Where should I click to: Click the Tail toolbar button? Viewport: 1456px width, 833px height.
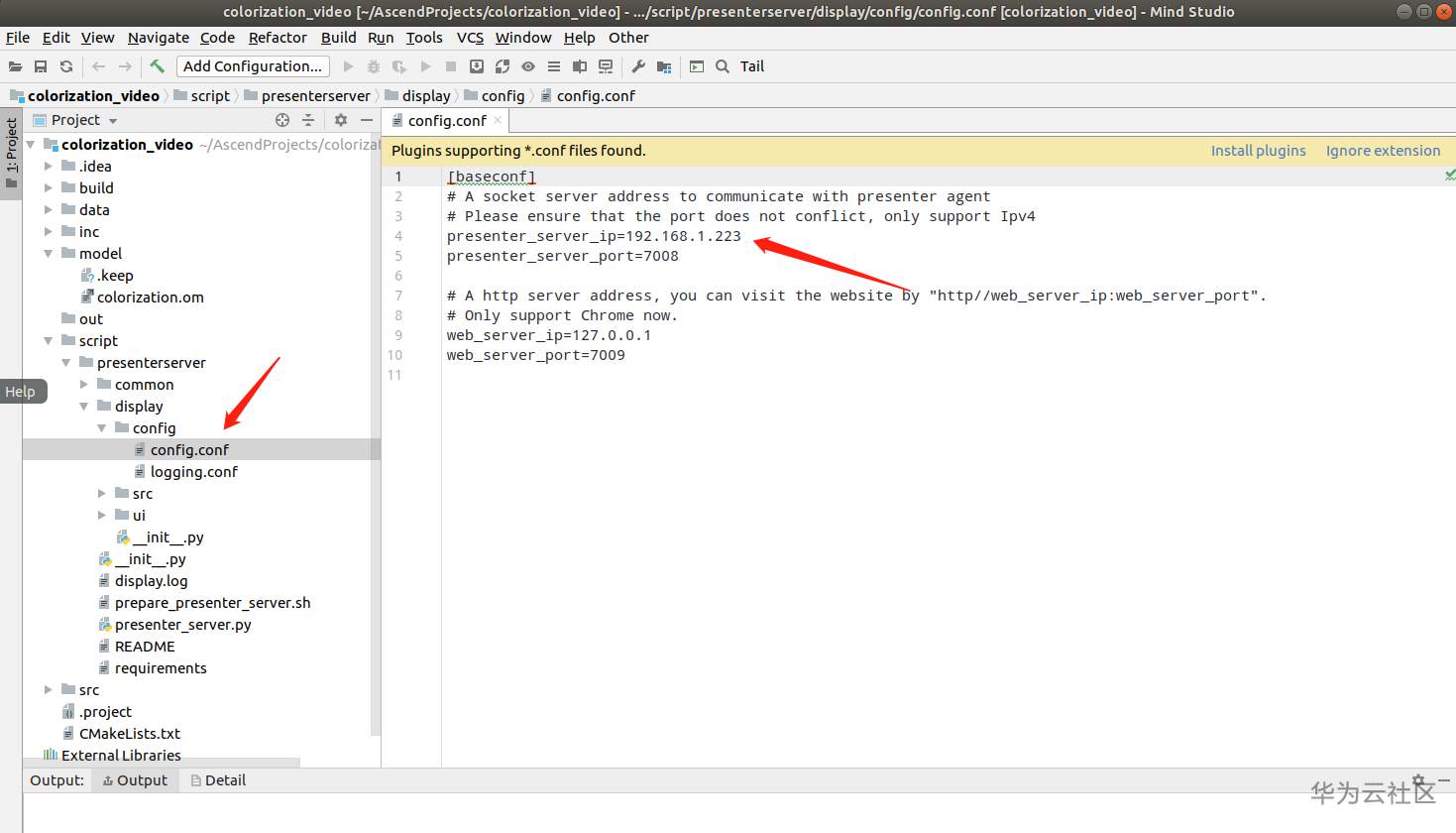click(x=752, y=66)
